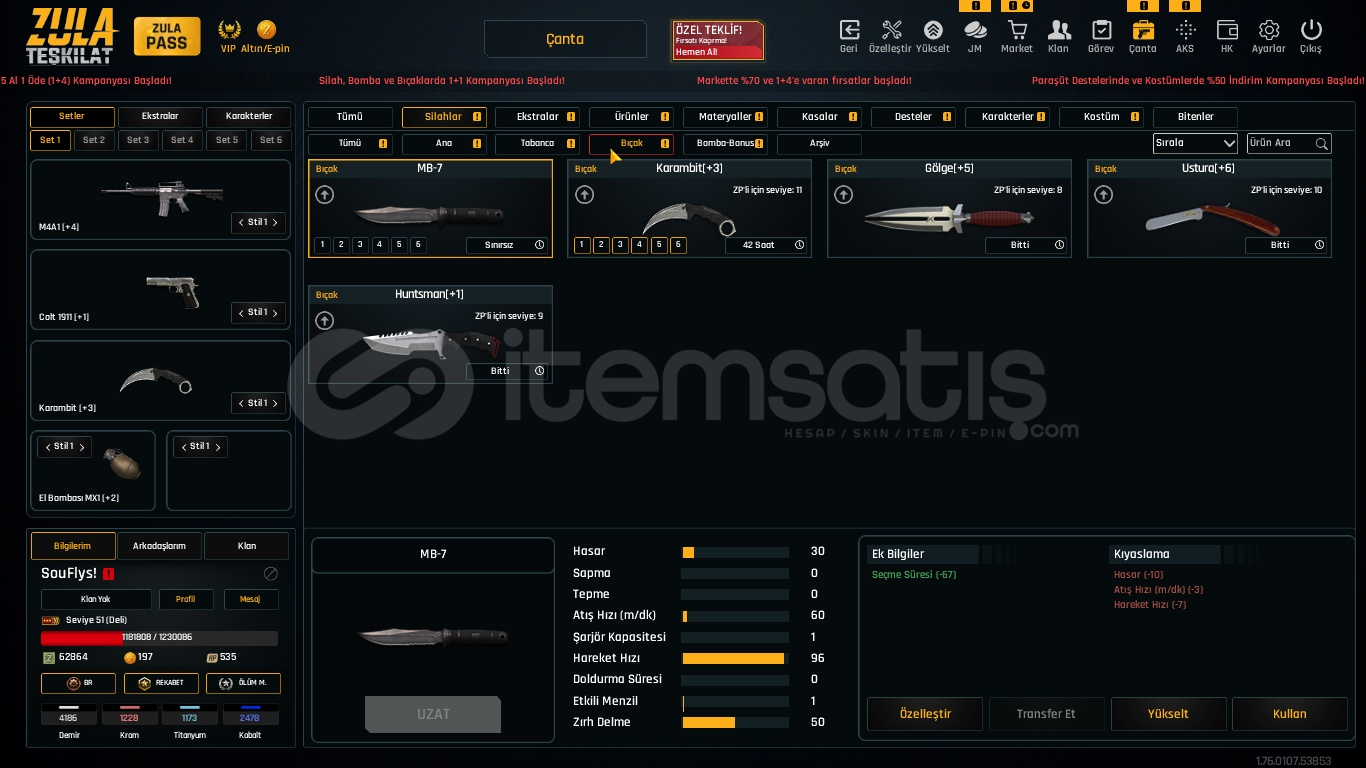The height and width of the screenshot is (768, 1366).
Task: Open the Kasalar category tab
Action: [x=819, y=117]
